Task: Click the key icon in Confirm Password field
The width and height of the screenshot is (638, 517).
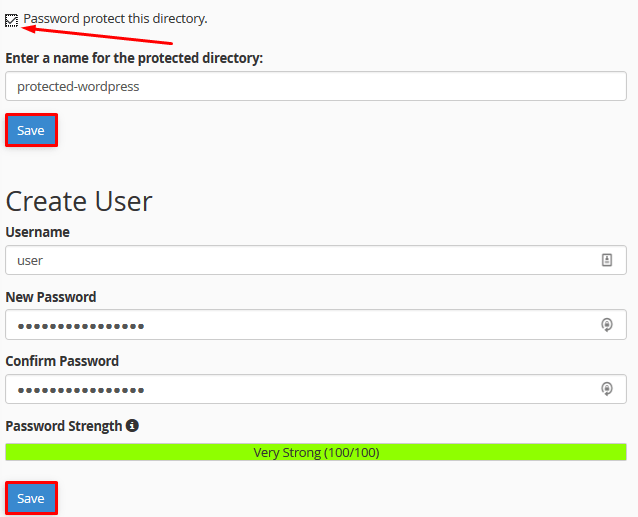Action: [606, 389]
